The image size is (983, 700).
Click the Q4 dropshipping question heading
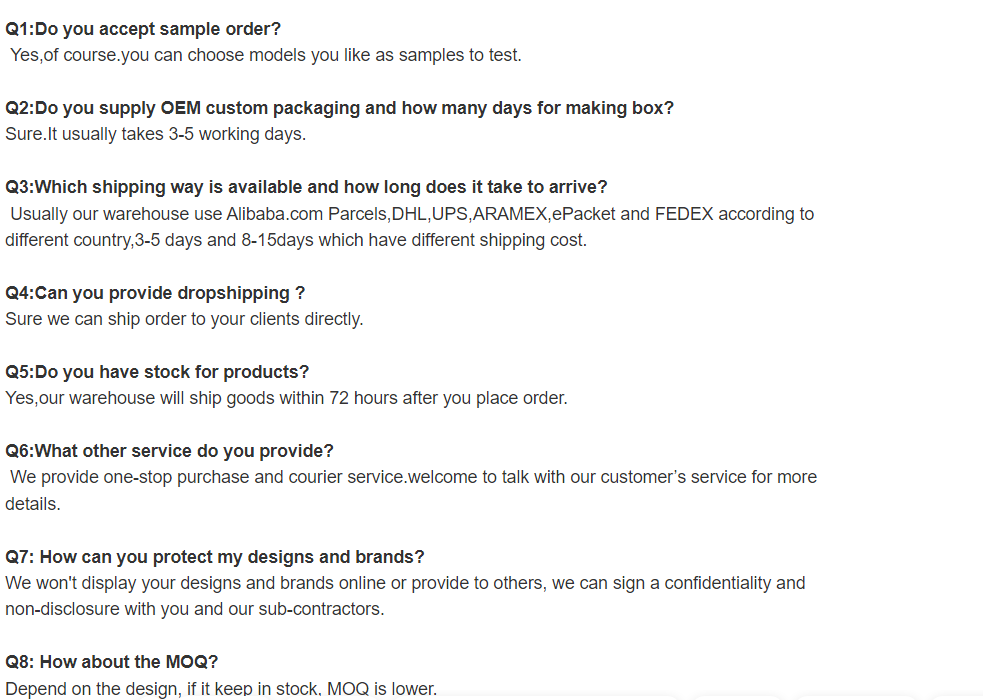155,293
